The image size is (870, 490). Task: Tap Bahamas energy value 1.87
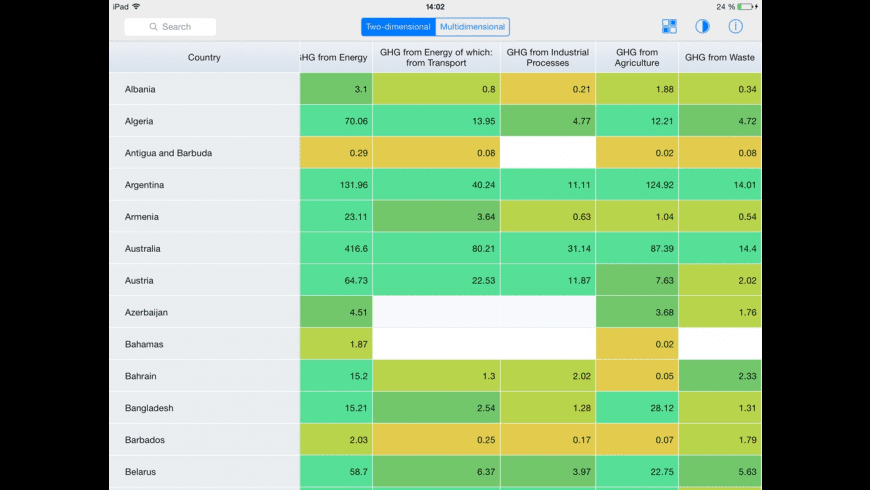click(x=336, y=344)
